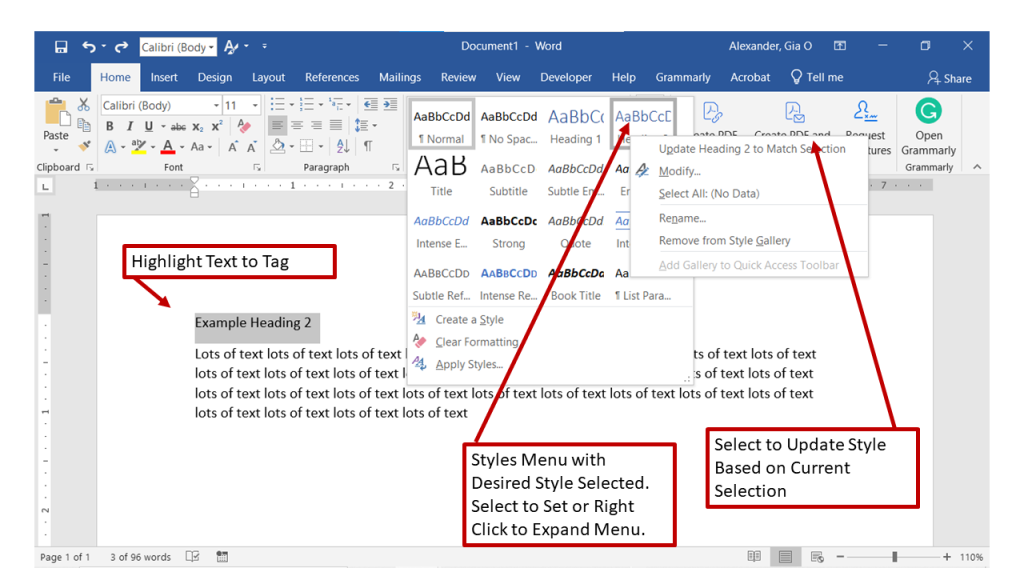Click the Format Painter brush icon
The width and height of the screenshot is (1024, 576).
(x=83, y=146)
